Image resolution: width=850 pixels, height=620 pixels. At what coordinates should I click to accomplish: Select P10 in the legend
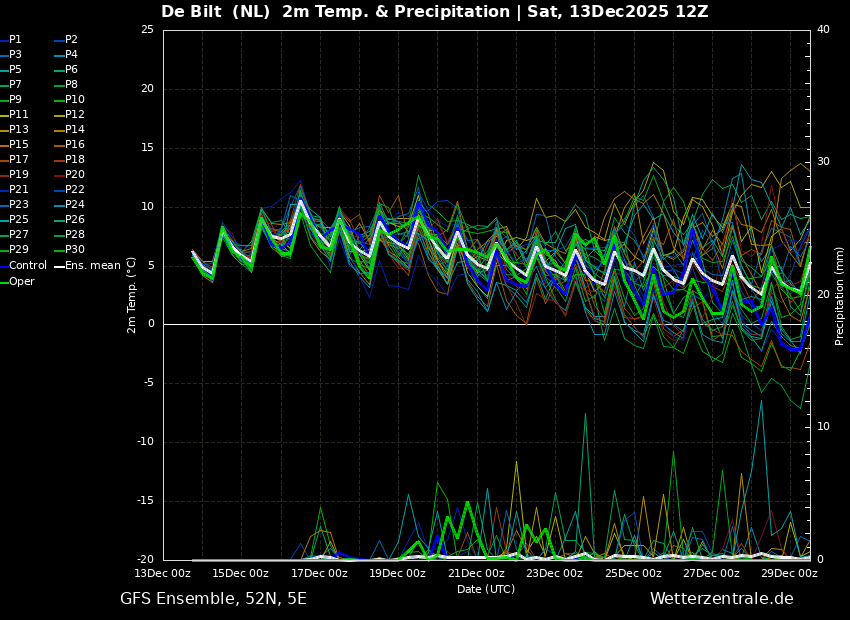[75, 100]
